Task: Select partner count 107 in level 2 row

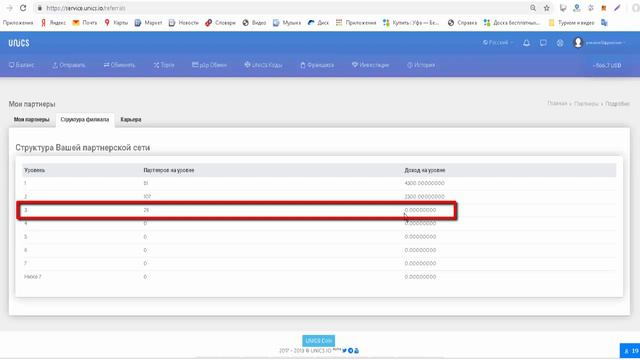Action: [147, 197]
